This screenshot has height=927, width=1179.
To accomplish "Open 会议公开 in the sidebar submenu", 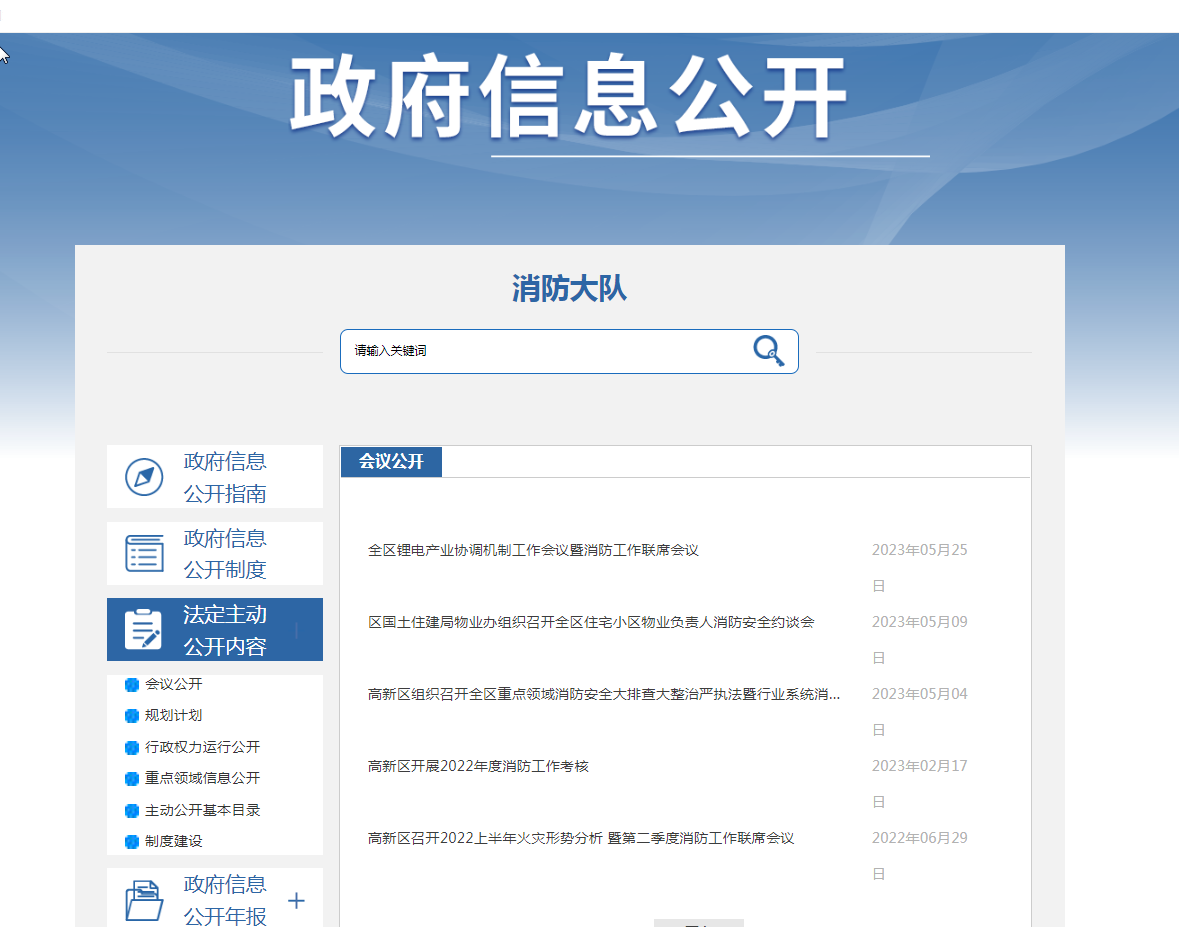I will point(173,684).
